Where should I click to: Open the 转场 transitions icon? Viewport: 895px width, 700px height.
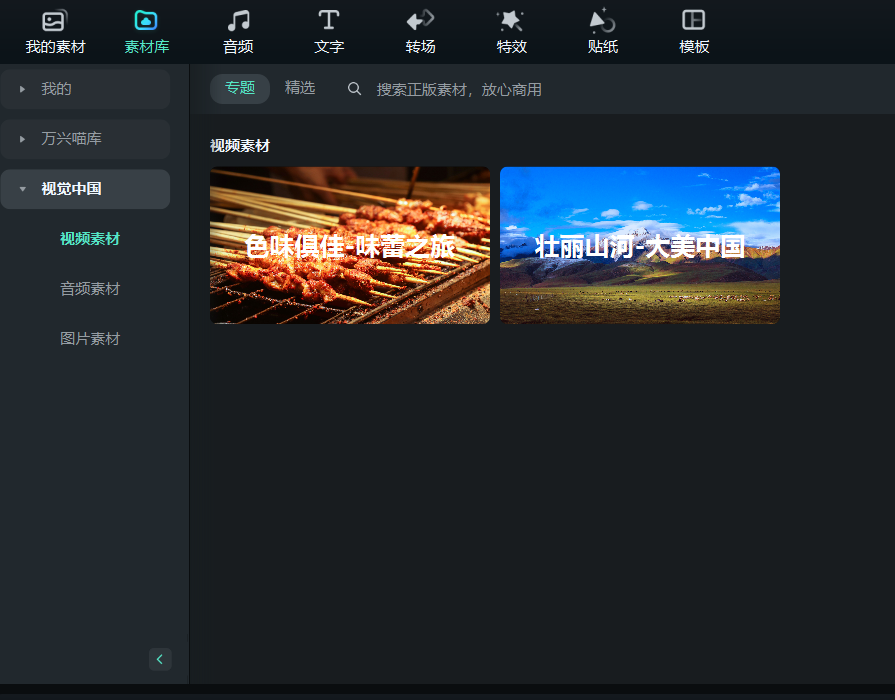[x=420, y=21]
